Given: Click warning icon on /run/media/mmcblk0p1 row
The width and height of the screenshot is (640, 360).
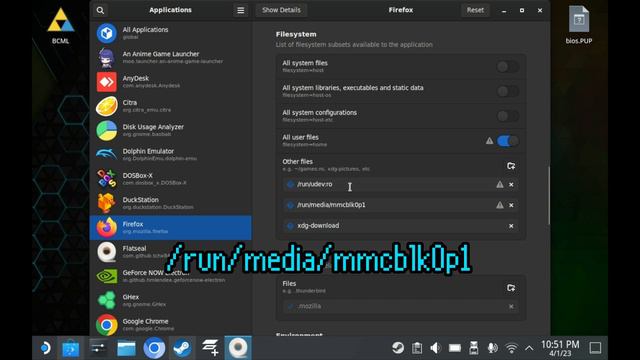Looking at the screenshot, I should click(500, 205).
